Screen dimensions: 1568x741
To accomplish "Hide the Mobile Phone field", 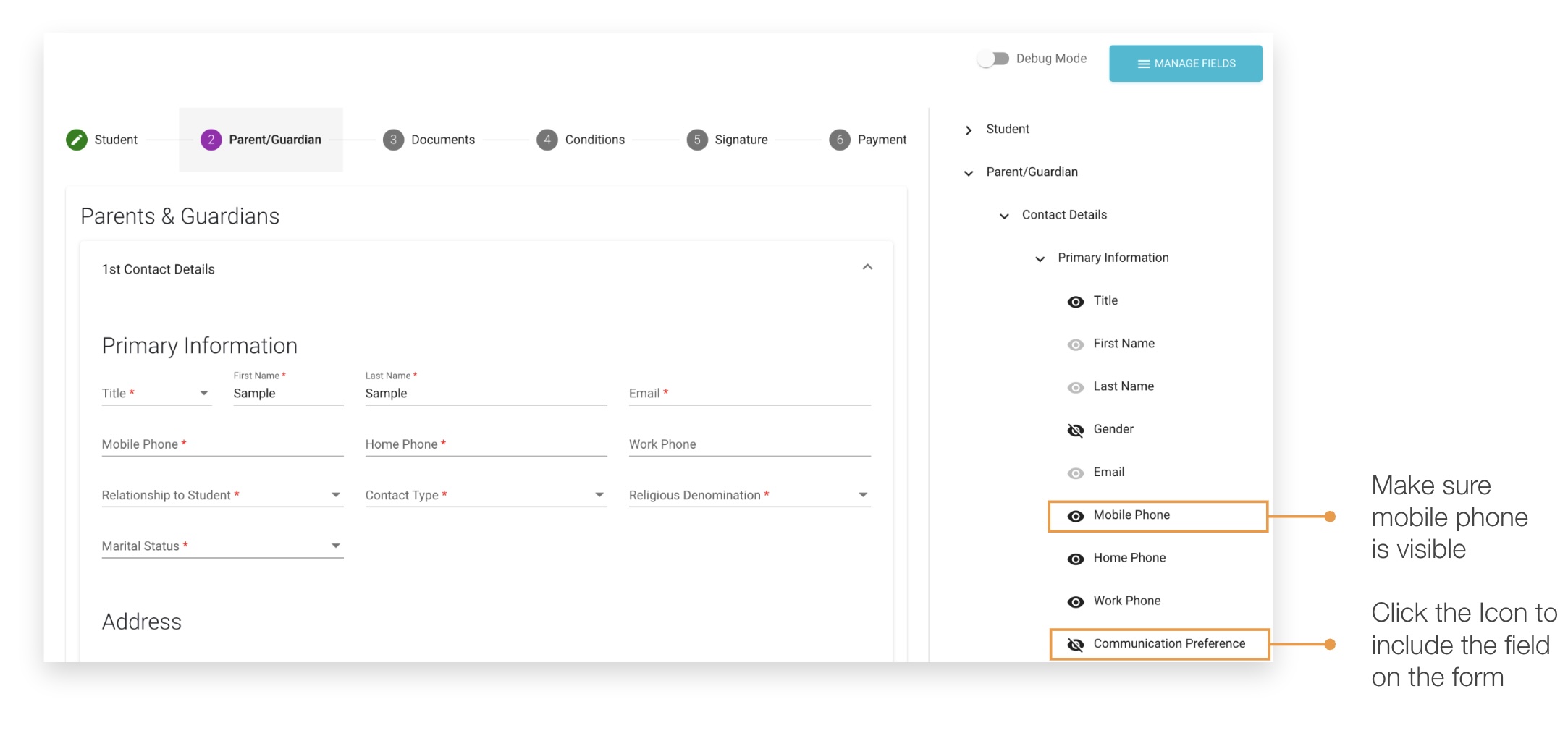I will (x=1076, y=515).
